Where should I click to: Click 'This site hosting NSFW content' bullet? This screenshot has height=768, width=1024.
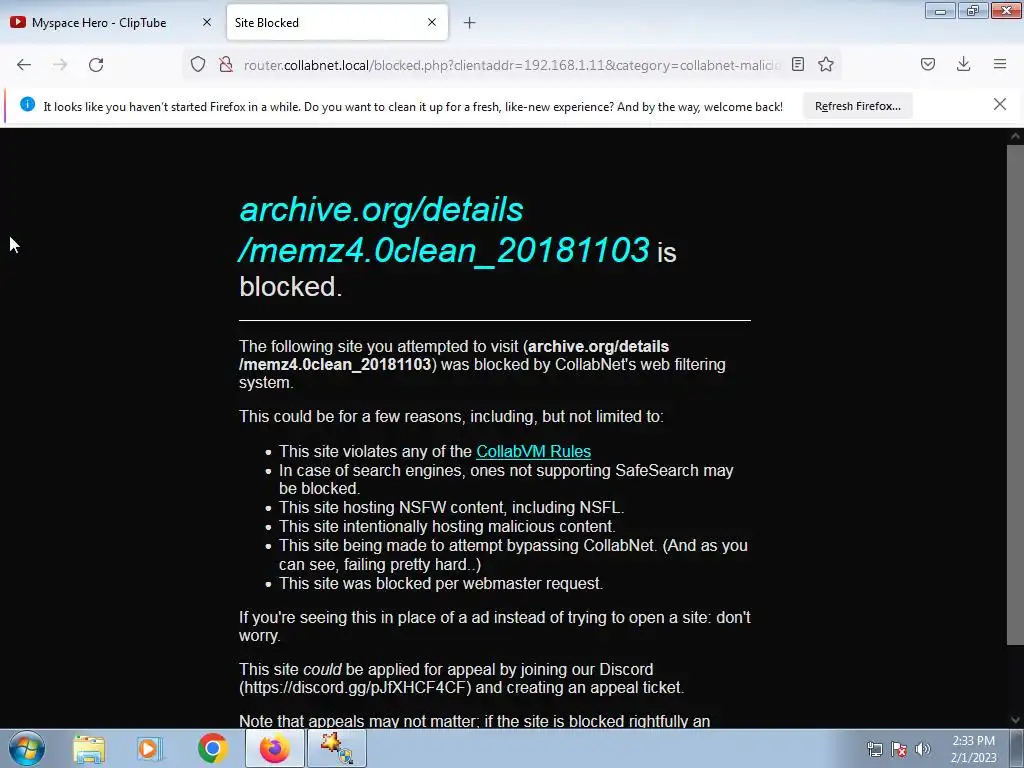(451, 507)
